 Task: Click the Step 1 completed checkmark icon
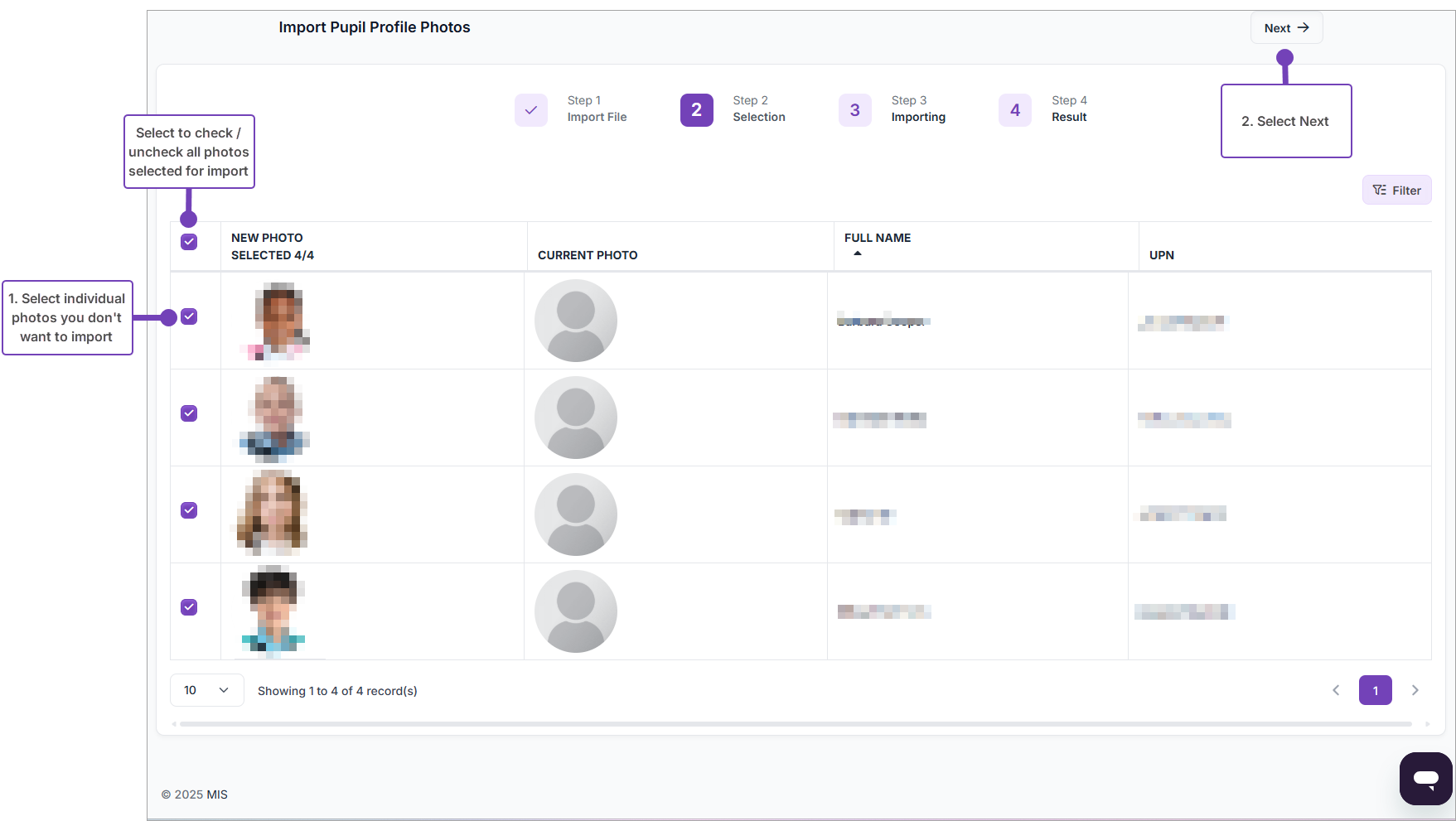pos(530,110)
